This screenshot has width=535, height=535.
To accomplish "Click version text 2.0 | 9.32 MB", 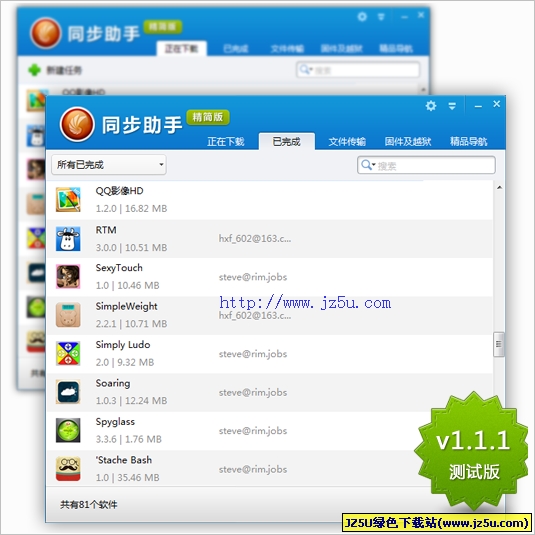I will pos(125,362).
